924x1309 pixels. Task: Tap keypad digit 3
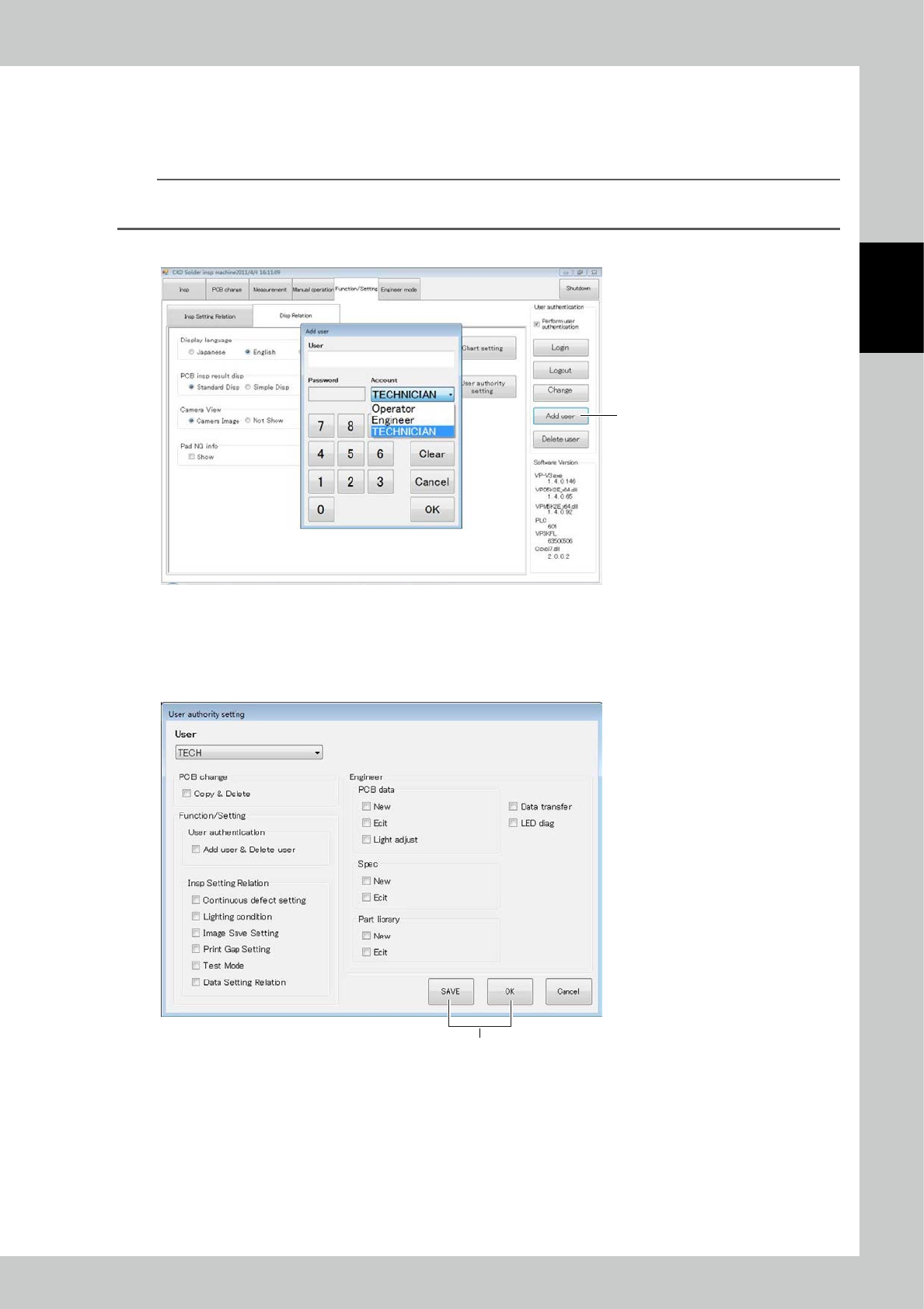point(380,482)
